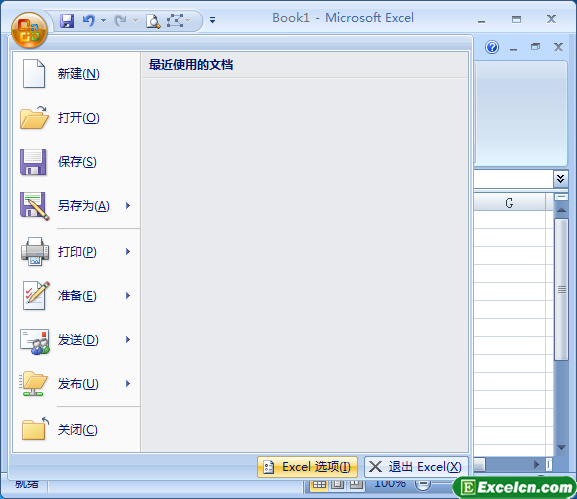Click the Save icon in Quick Access Toolbar
The height and width of the screenshot is (499, 577).
67,21
